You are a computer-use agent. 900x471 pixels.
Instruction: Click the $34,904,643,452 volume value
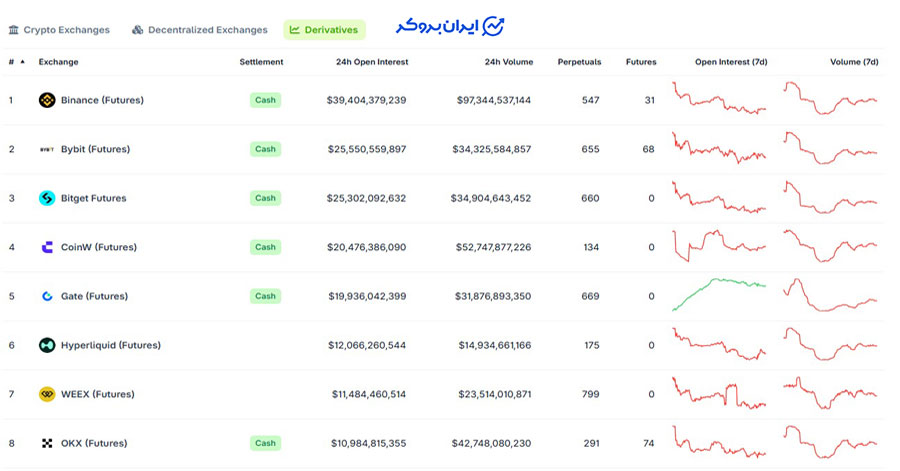[491, 198]
